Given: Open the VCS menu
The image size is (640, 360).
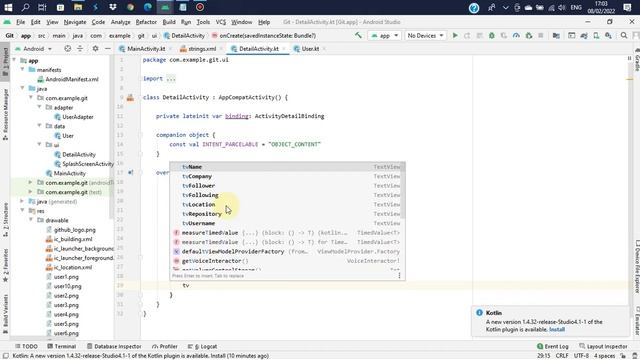Looking at the screenshot, I should 221,22.
